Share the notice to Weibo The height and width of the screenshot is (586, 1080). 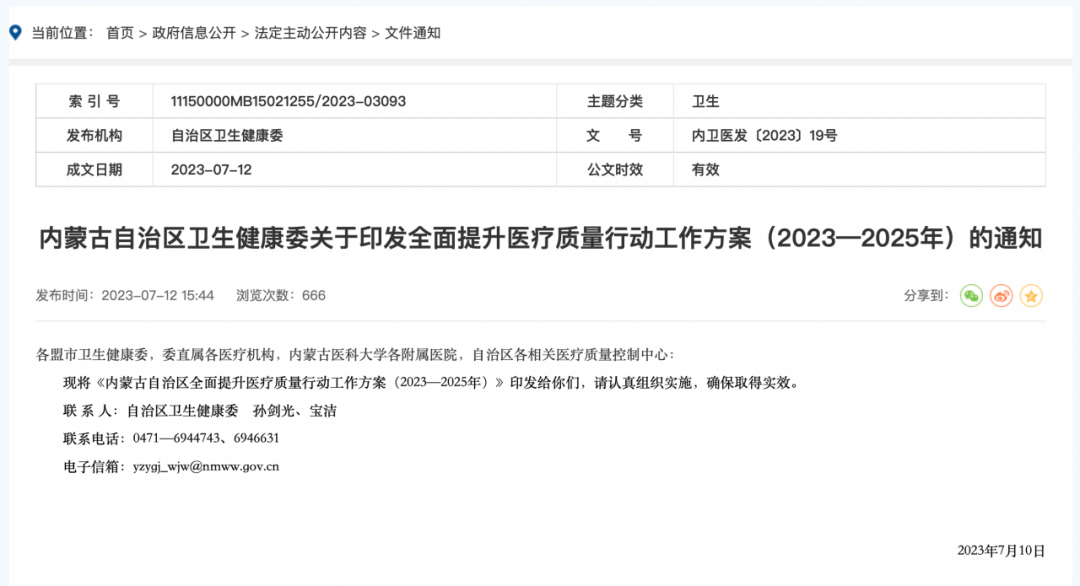tap(1001, 296)
